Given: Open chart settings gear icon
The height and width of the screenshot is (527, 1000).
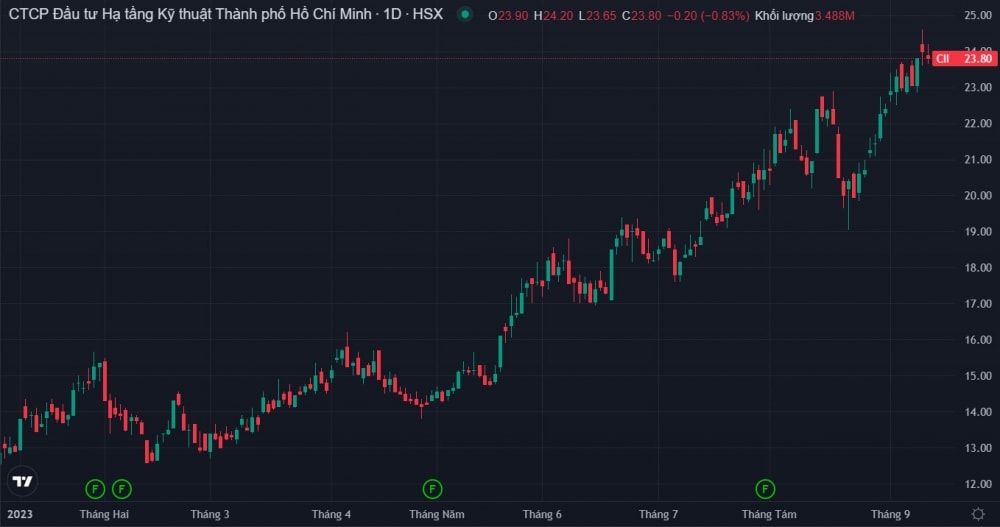Looking at the screenshot, I should pyautogui.click(x=978, y=514).
